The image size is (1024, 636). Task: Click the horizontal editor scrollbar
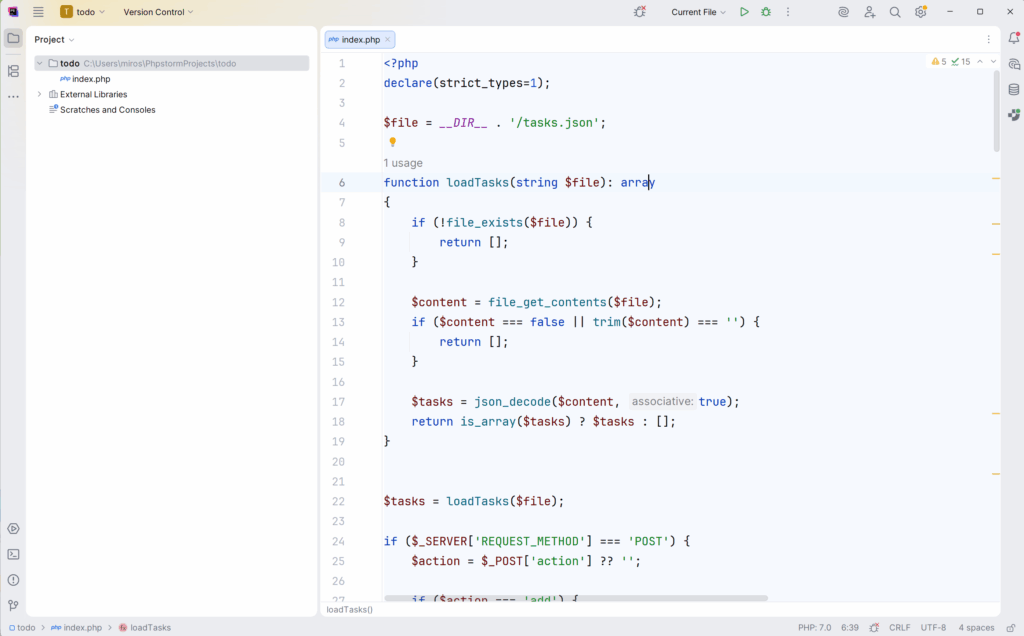point(576,598)
